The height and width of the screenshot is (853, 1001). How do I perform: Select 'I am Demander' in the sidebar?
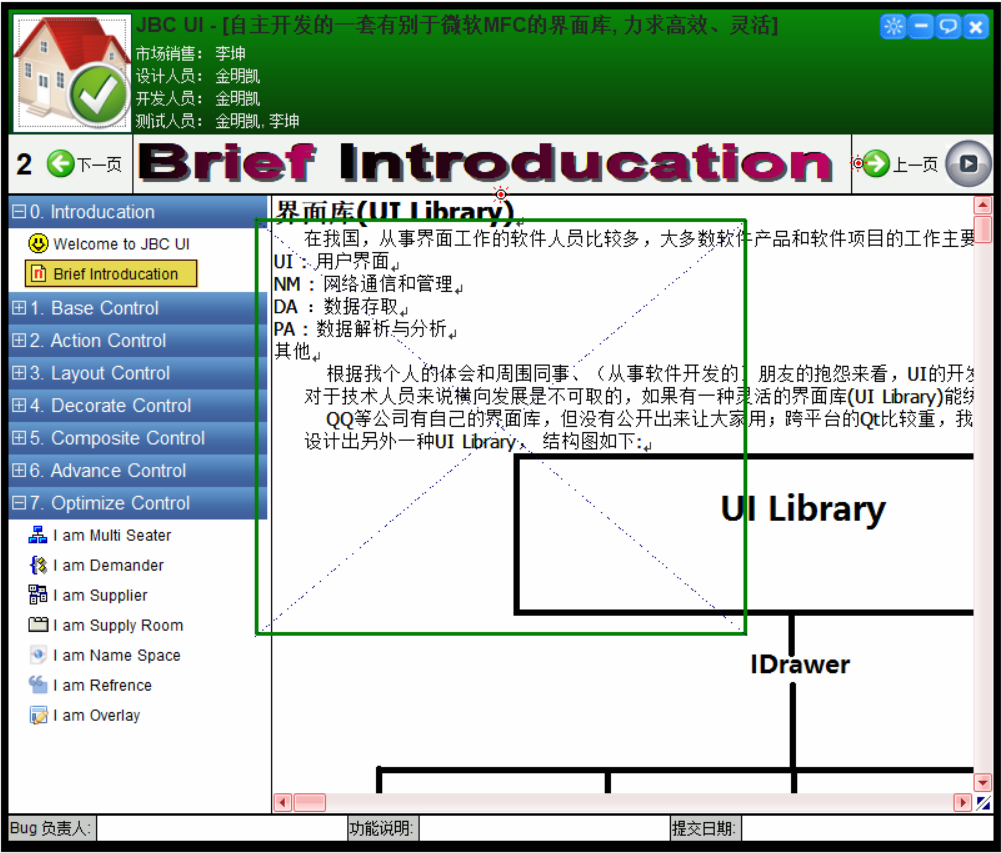click(x=108, y=565)
